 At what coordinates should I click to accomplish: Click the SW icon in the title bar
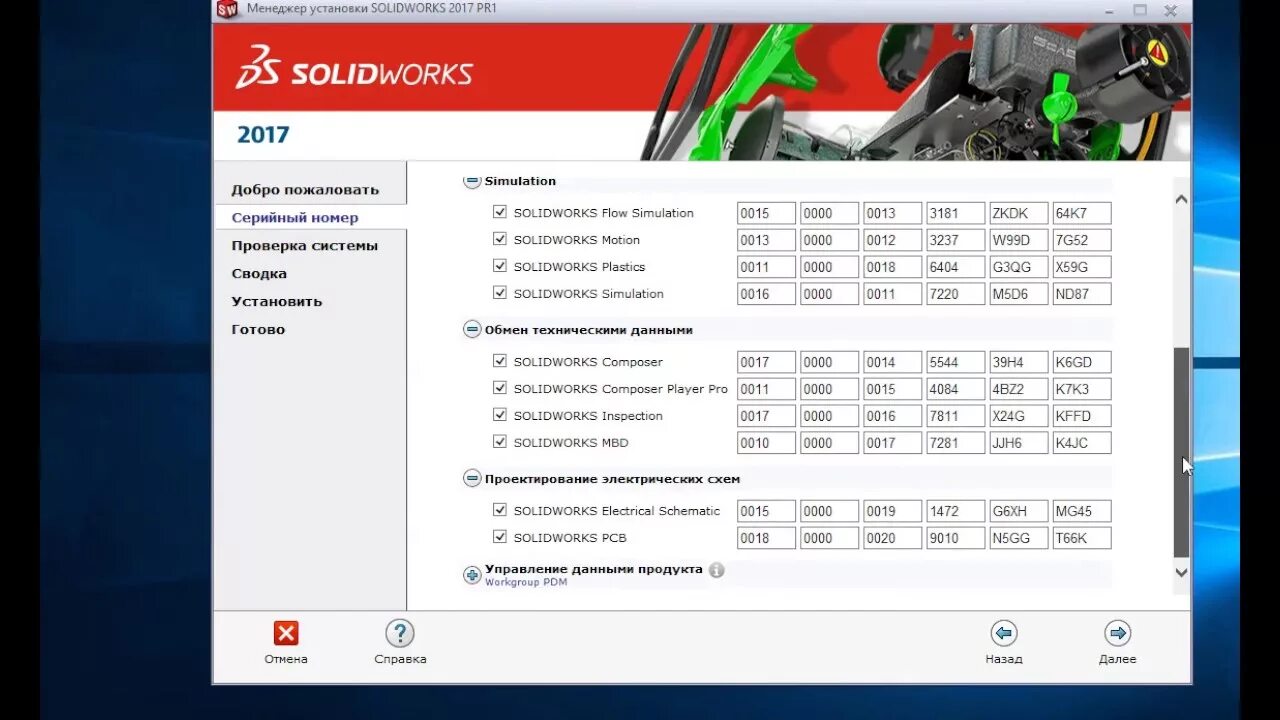[225, 10]
